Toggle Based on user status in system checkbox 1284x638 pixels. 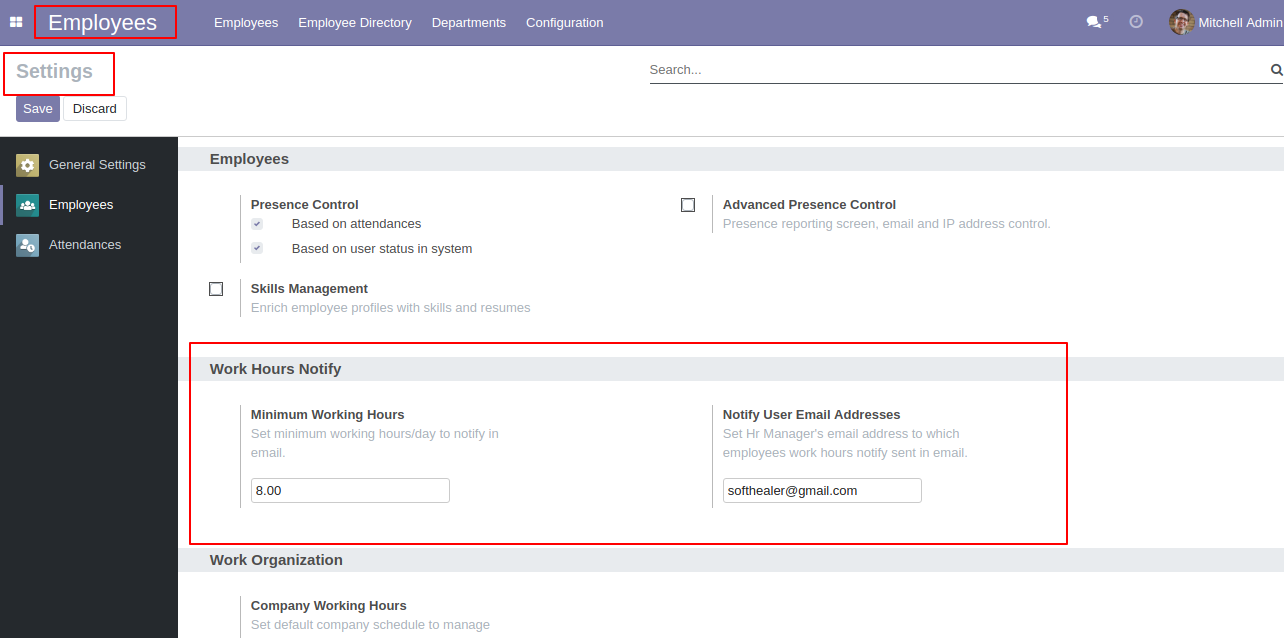pyautogui.click(x=257, y=248)
